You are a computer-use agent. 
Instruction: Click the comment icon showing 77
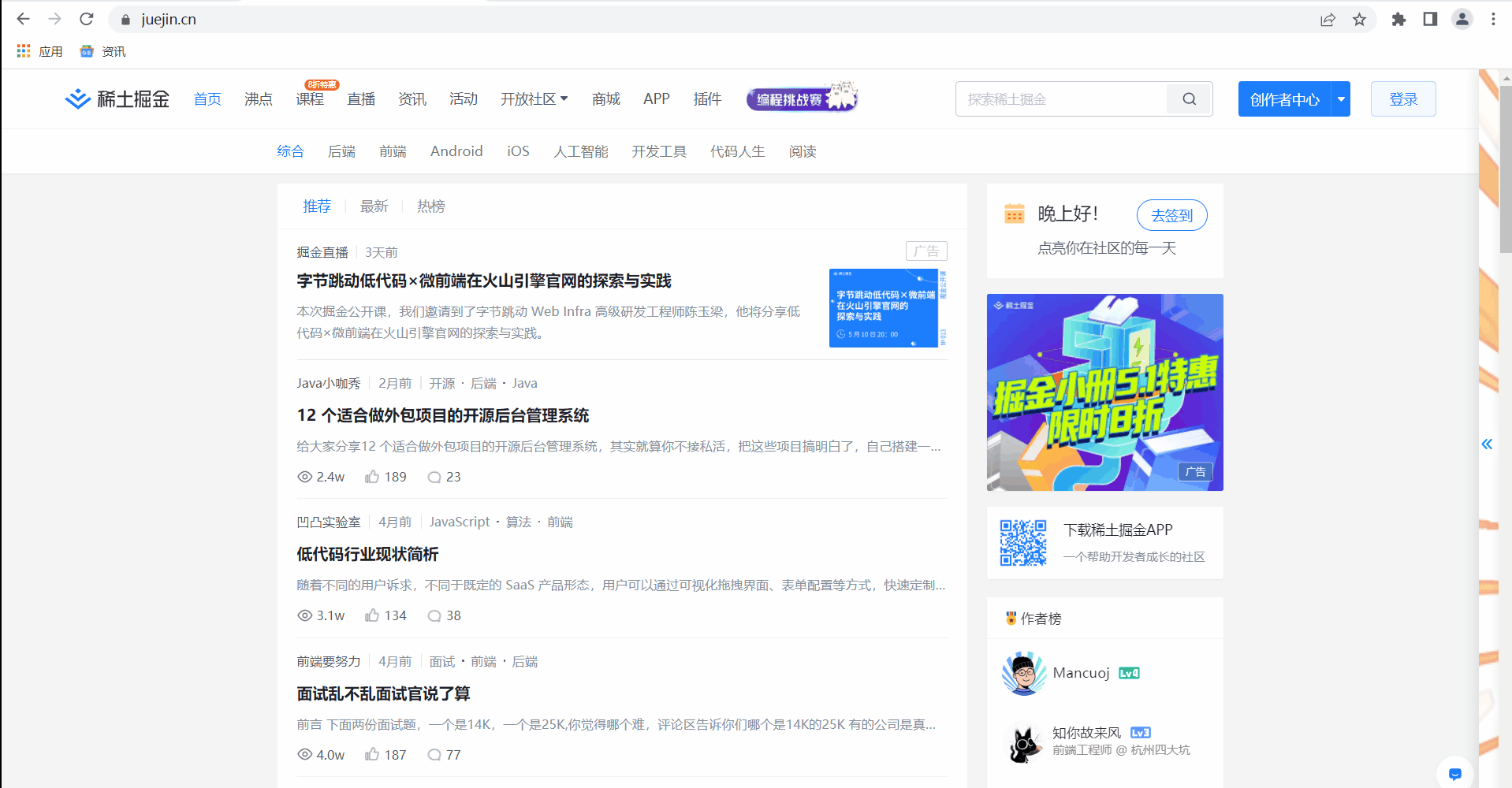(x=434, y=755)
